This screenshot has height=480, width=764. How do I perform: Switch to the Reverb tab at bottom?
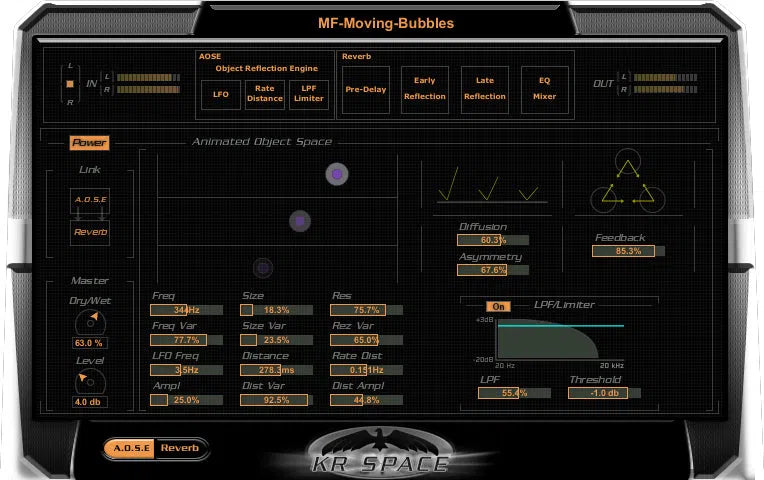tap(180, 448)
